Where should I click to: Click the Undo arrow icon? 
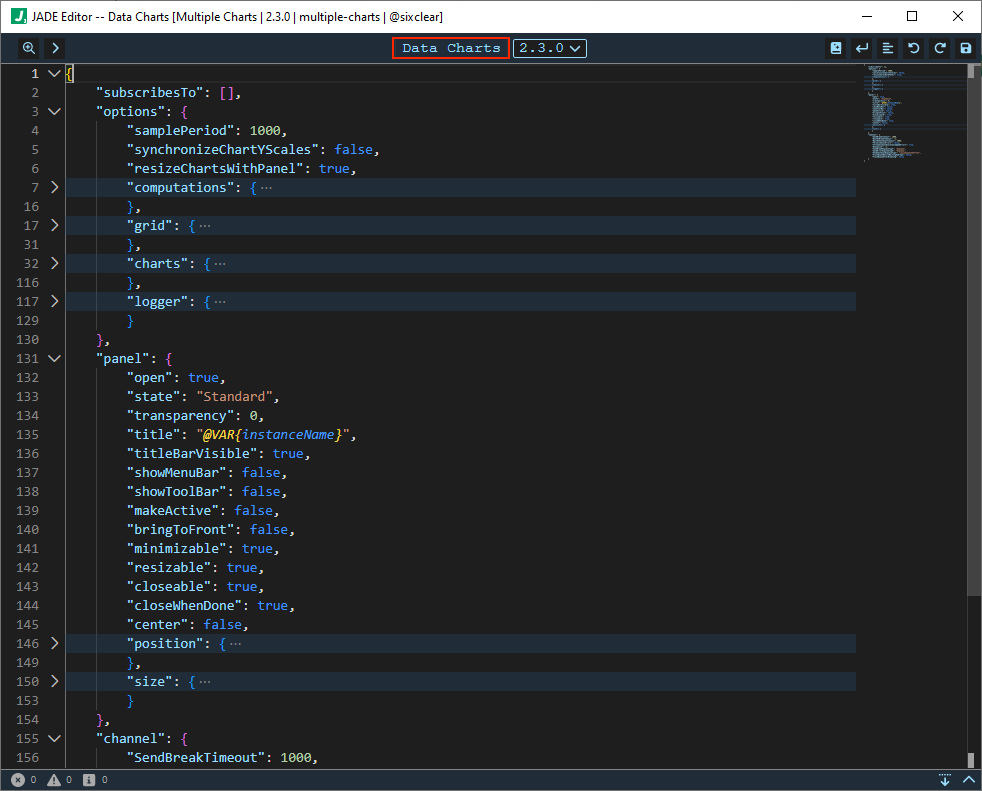[x=913, y=48]
